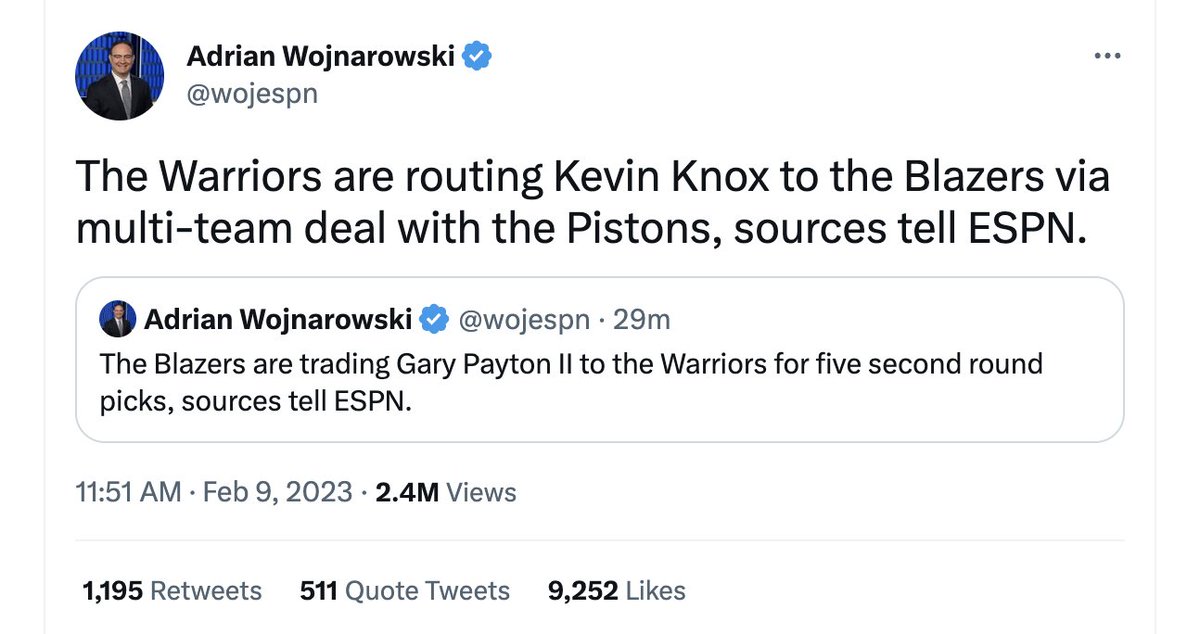Open the main author name Adrian Wojnarowski
The height and width of the screenshot is (634, 1200).
[320, 57]
